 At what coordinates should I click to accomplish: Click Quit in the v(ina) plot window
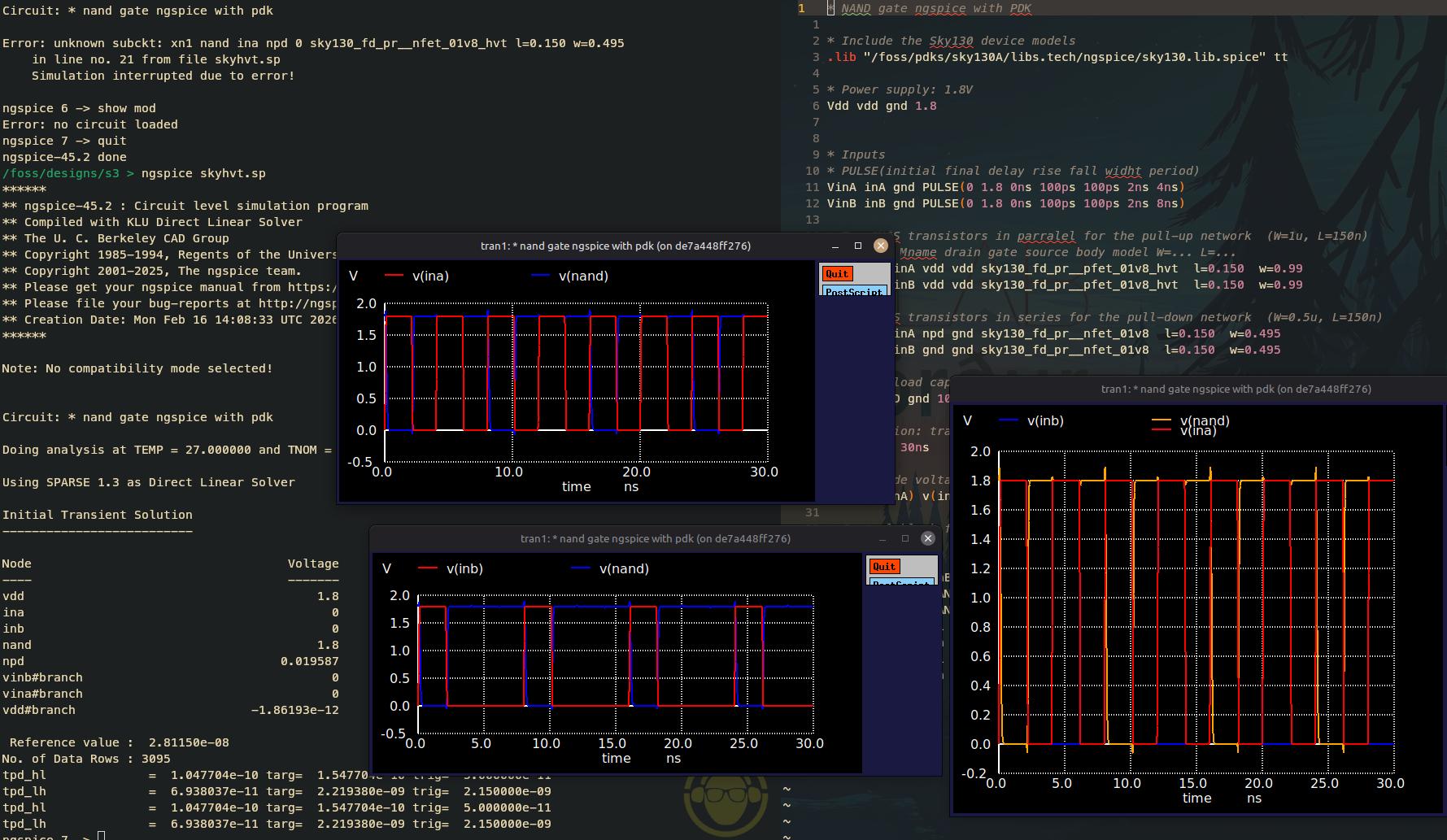coord(836,274)
